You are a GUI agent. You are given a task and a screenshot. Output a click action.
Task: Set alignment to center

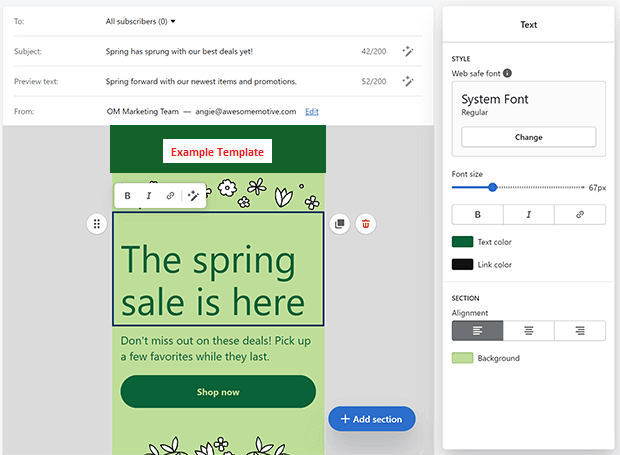tap(529, 330)
